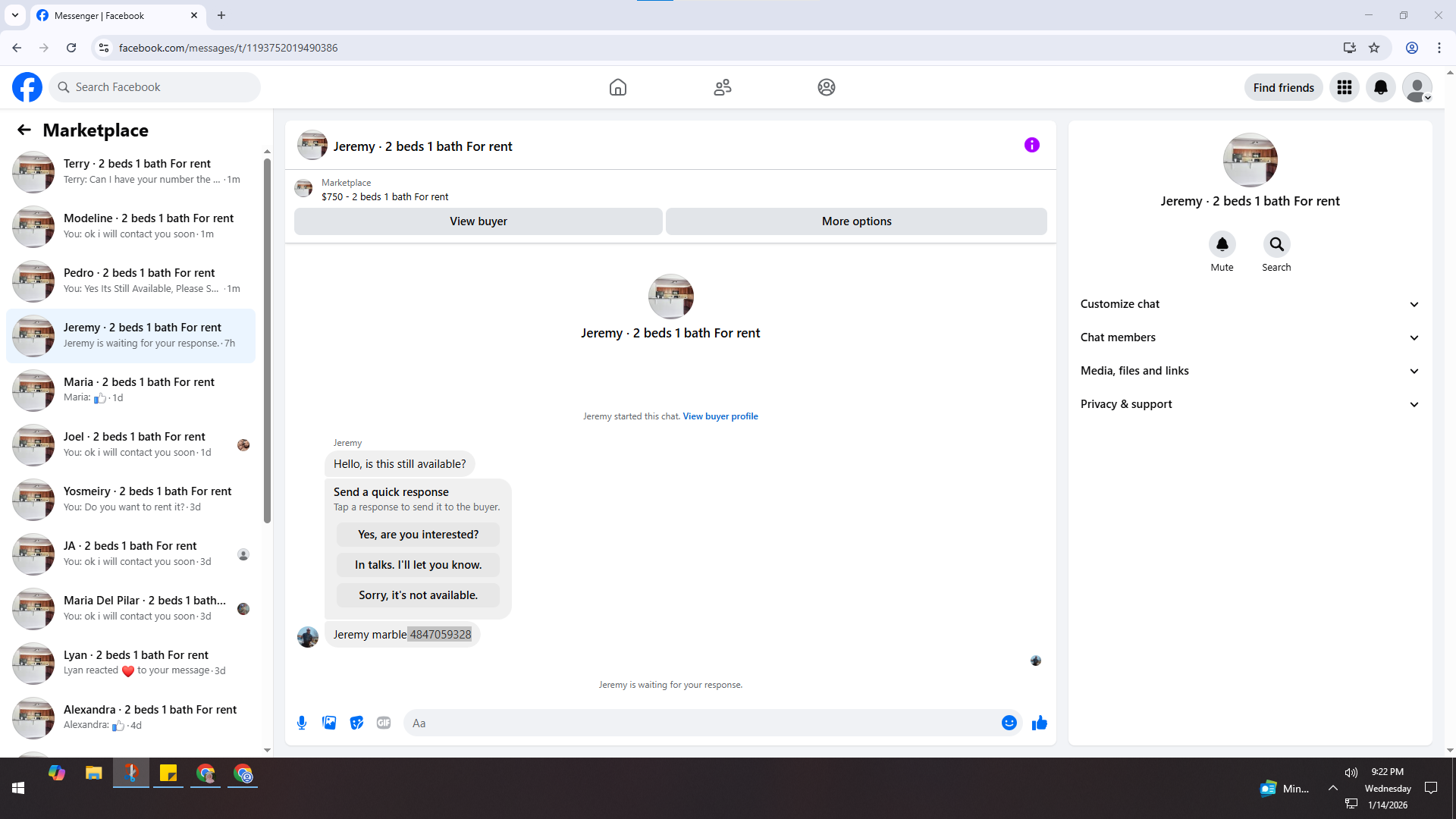Screen dimensions: 1456x819
Task: Click the purple conversation info icon
Action: [x=1031, y=145]
